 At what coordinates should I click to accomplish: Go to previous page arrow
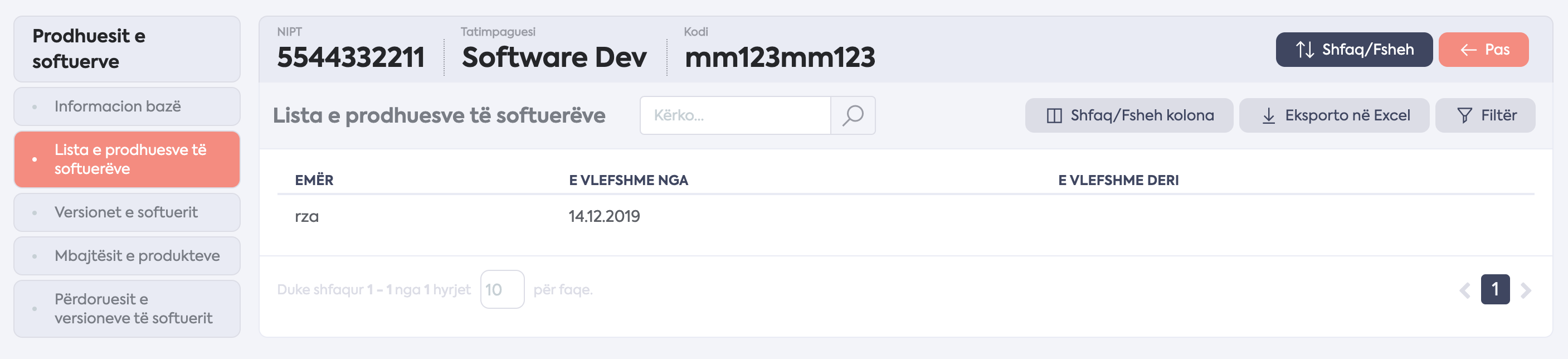1464,290
